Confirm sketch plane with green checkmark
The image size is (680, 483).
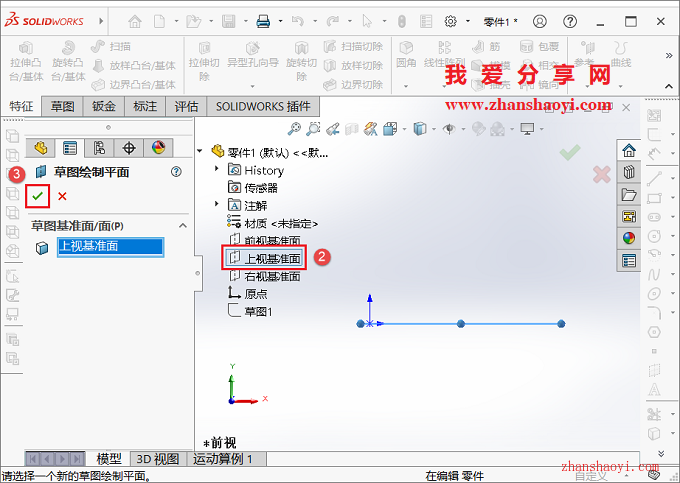pos(38,196)
